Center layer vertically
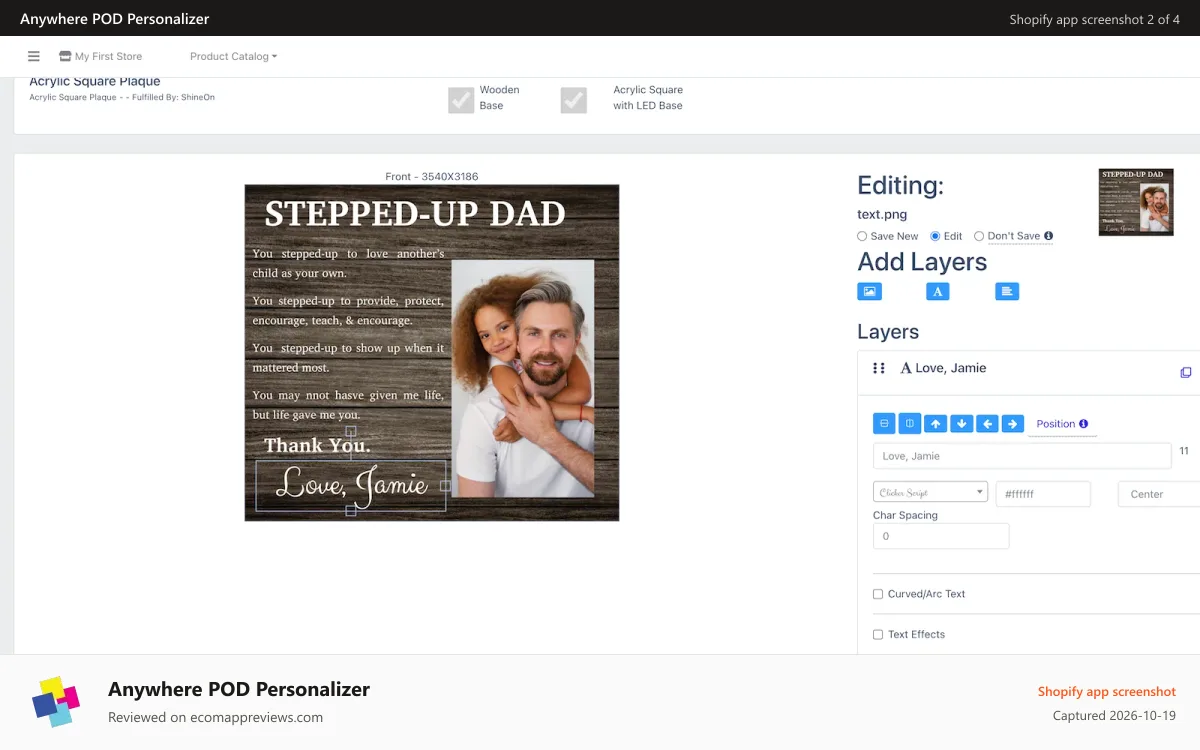The image size is (1200, 750). coord(910,424)
